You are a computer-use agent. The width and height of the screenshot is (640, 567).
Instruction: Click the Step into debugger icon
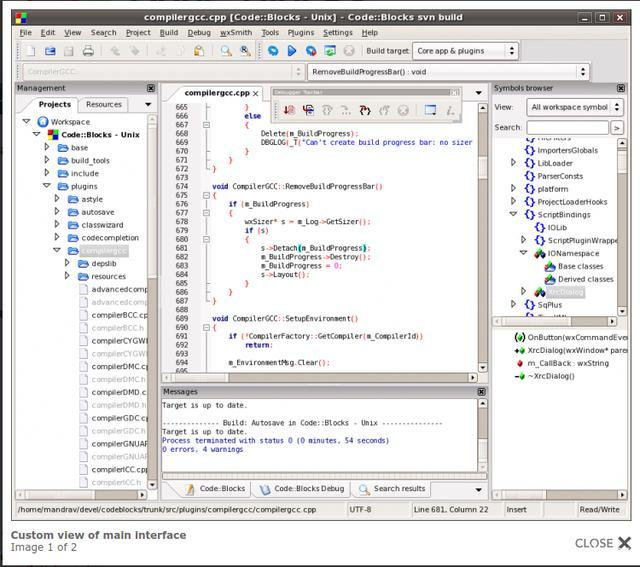tap(365, 110)
